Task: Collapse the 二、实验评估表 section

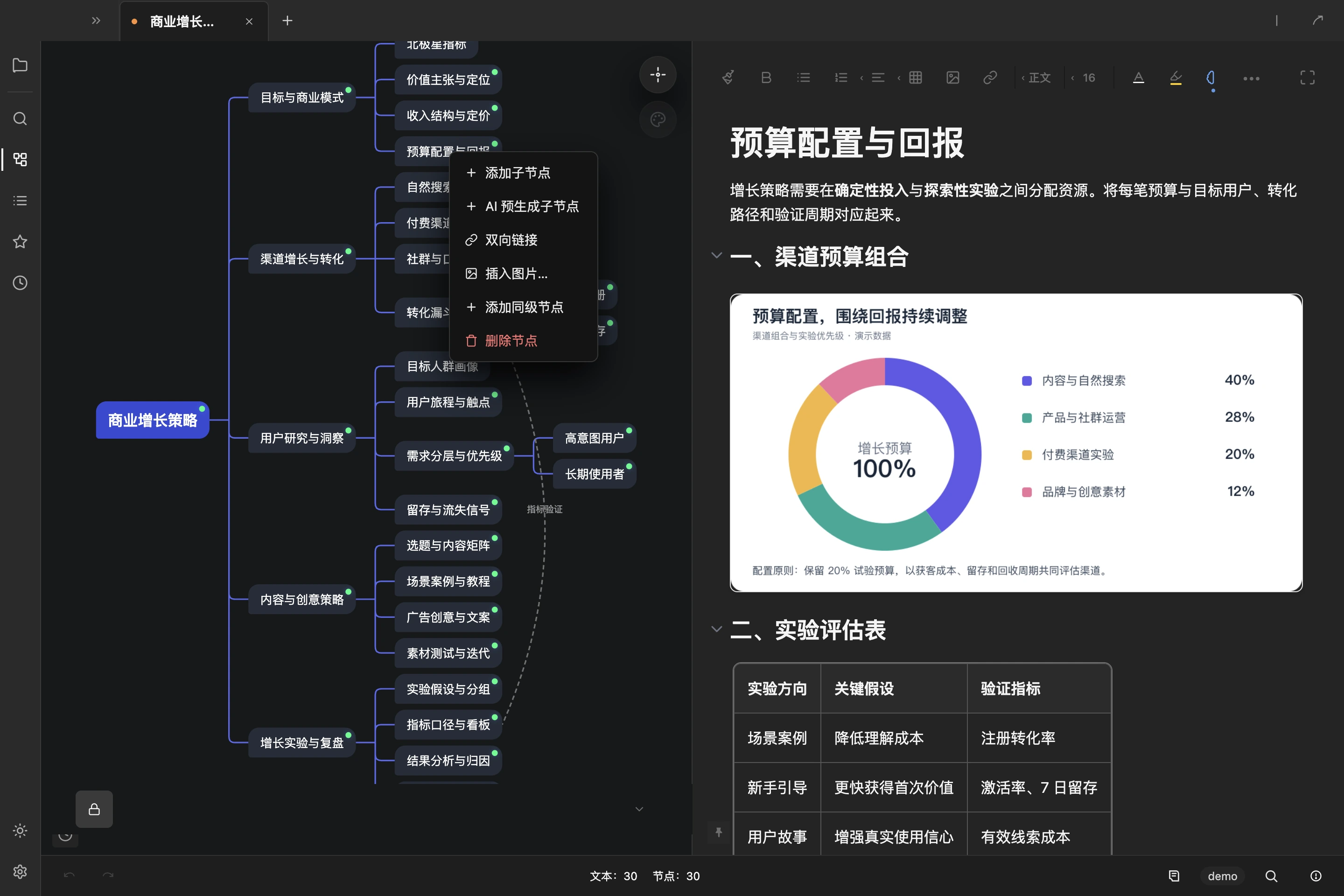Action: click(x=717, y=629)
